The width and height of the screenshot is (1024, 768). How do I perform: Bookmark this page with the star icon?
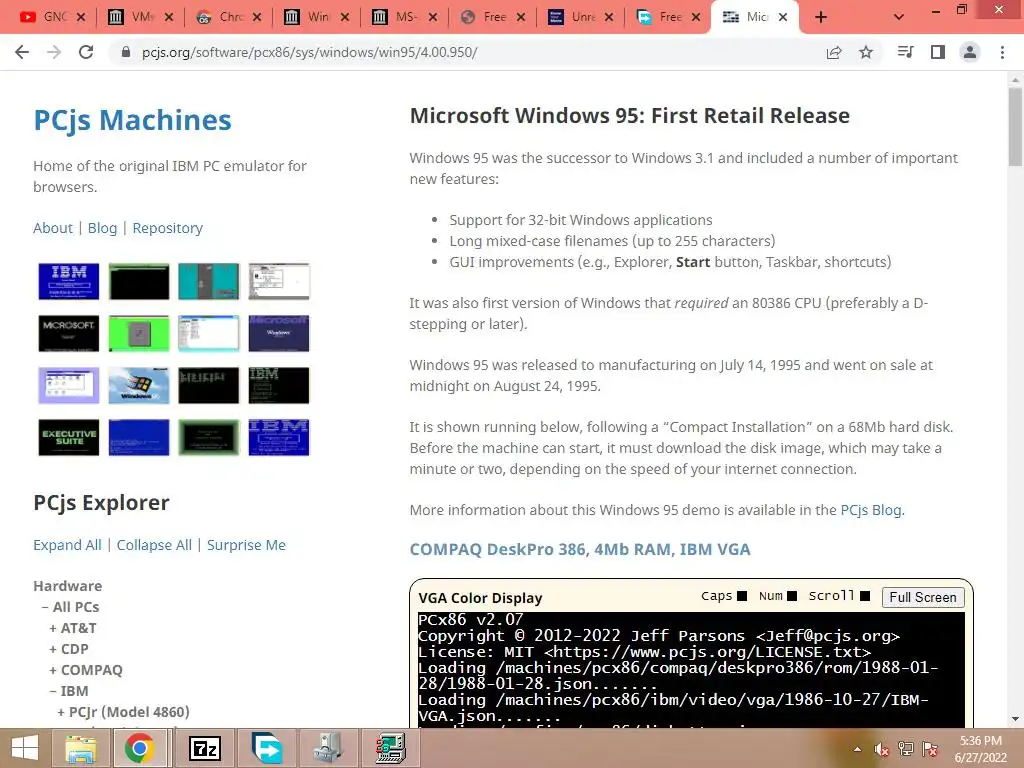click(x=866, y=52)
